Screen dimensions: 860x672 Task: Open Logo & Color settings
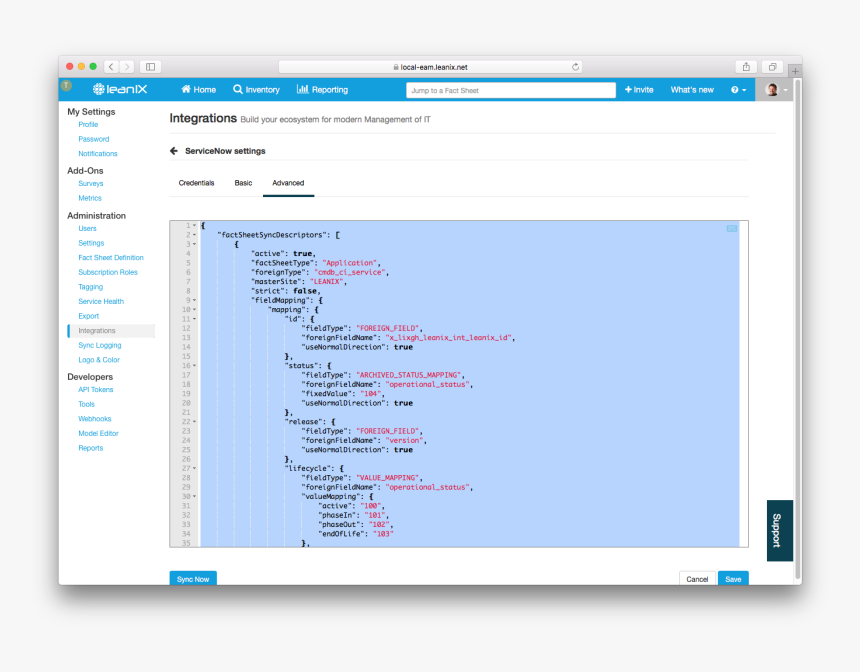(x=99, y=360)
